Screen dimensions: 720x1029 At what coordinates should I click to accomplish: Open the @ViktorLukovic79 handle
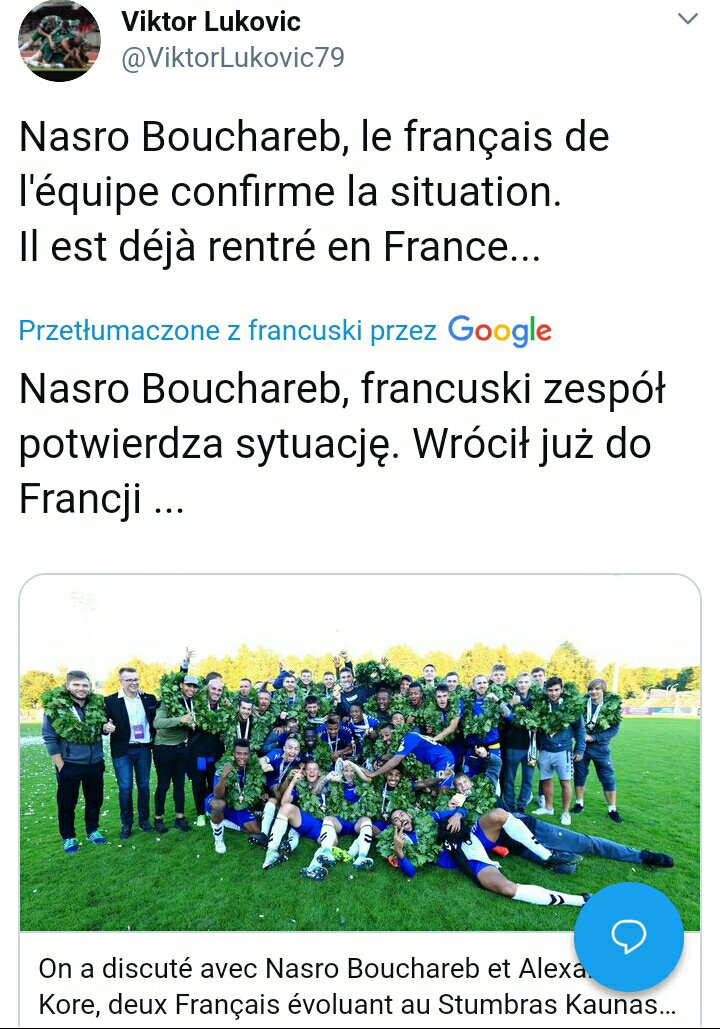(x=232, y=58)
